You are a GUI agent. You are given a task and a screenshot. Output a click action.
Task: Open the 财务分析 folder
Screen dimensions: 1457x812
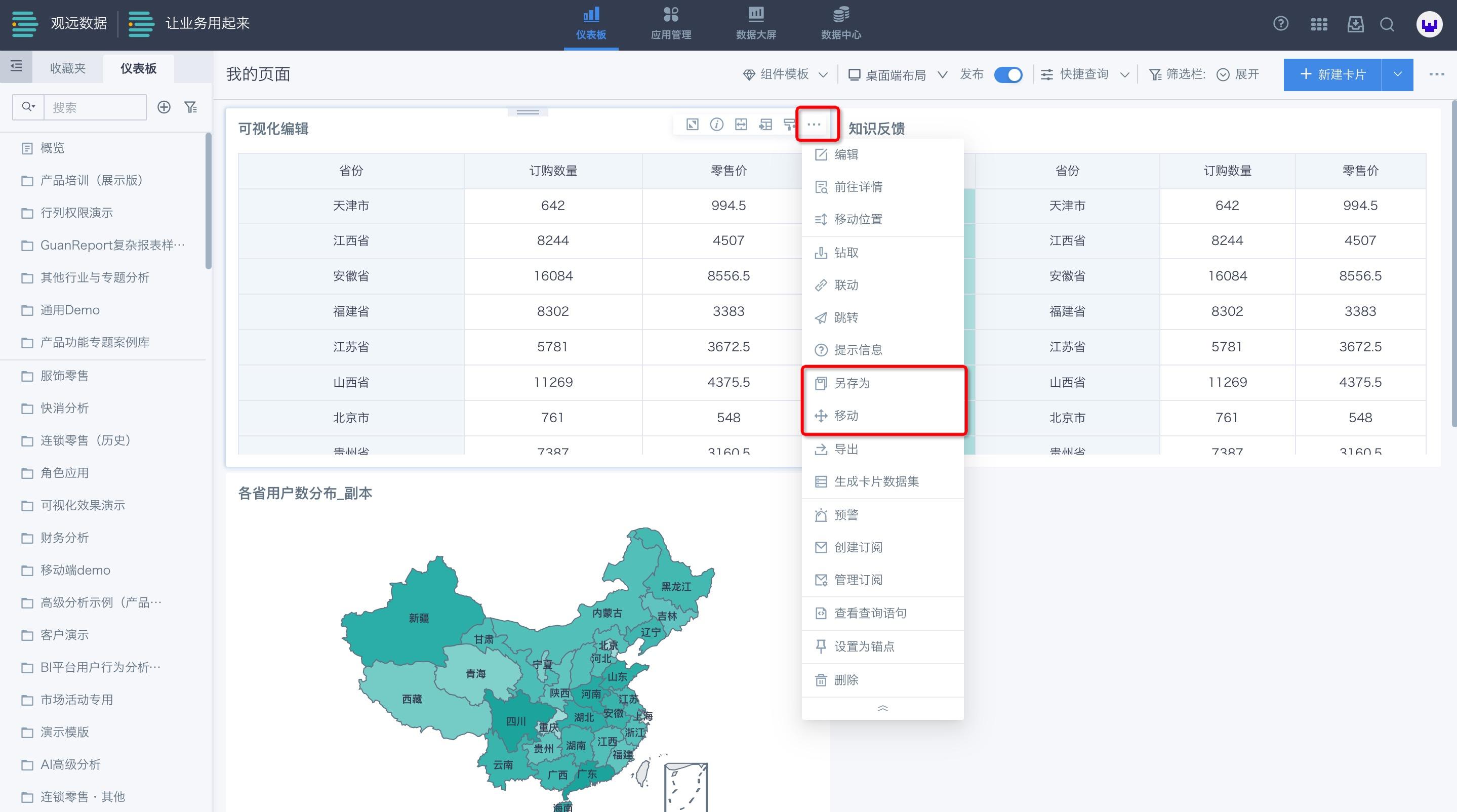tap(102, 538)
